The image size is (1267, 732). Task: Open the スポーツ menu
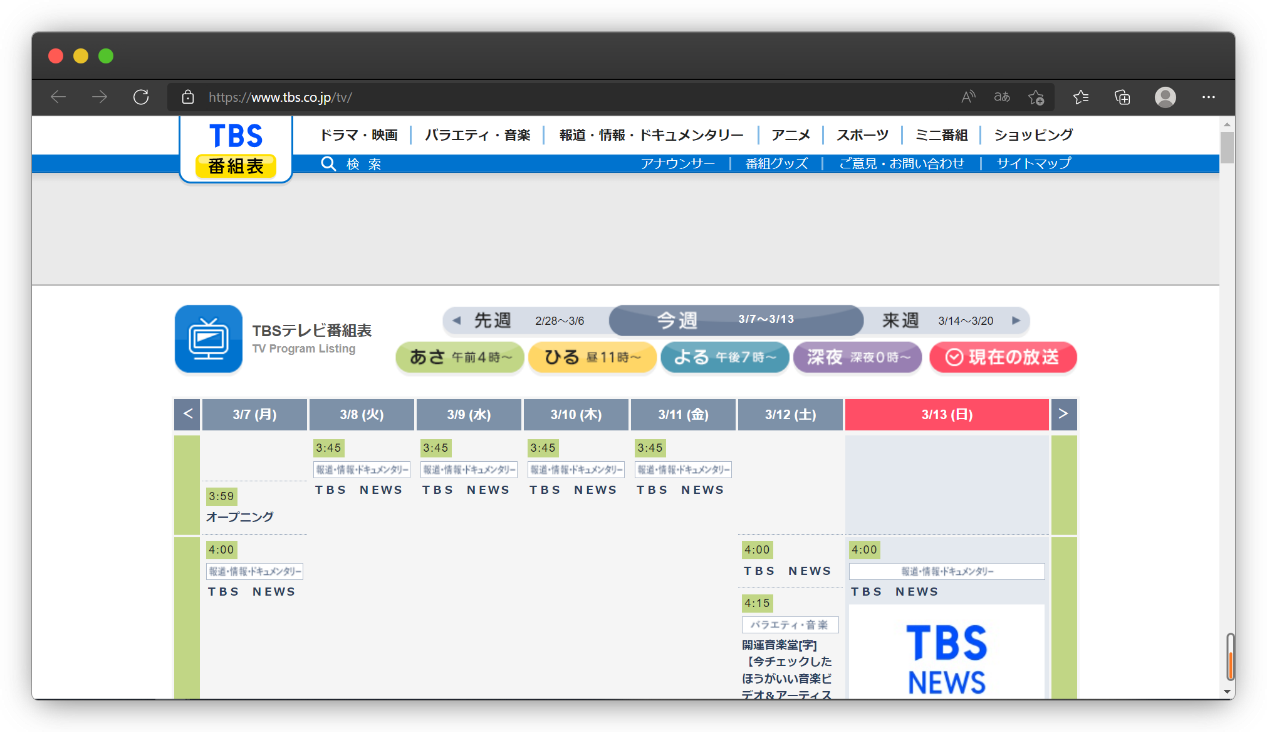pos(862,135)
